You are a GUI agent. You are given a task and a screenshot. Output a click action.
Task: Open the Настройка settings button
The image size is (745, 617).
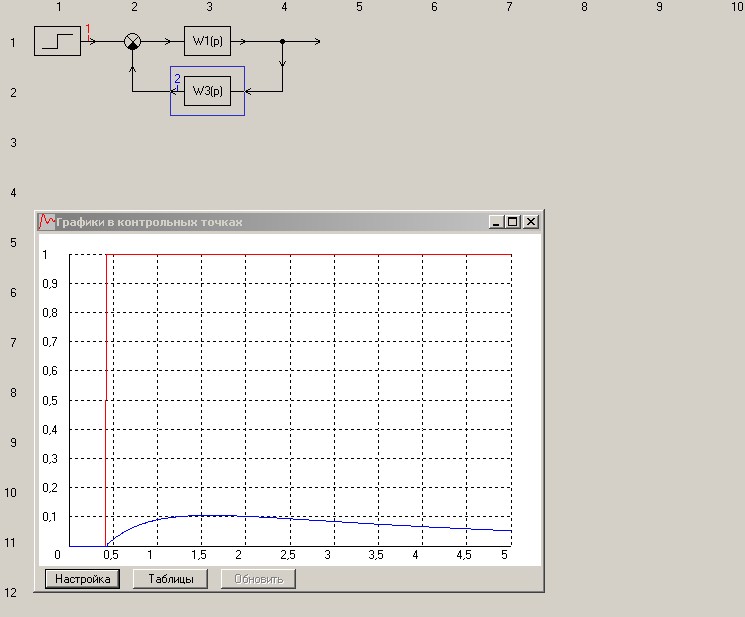(x=82, y=579)
